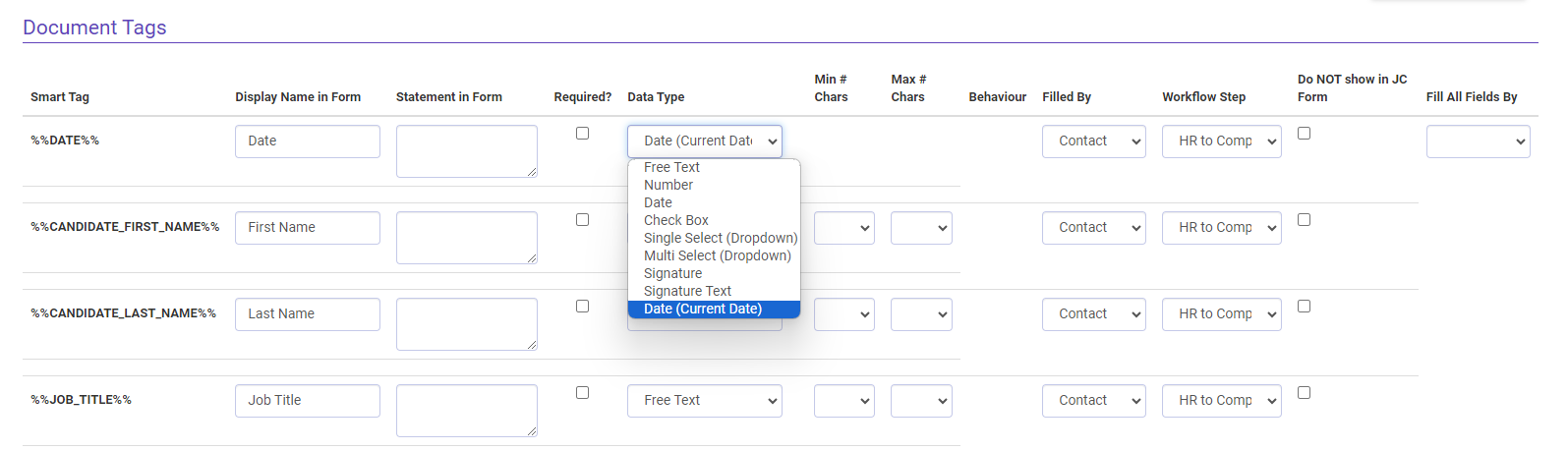Click the Required? column header
Image resolution: width=1568 pixels, height=451 pixels.
[583, 97]
